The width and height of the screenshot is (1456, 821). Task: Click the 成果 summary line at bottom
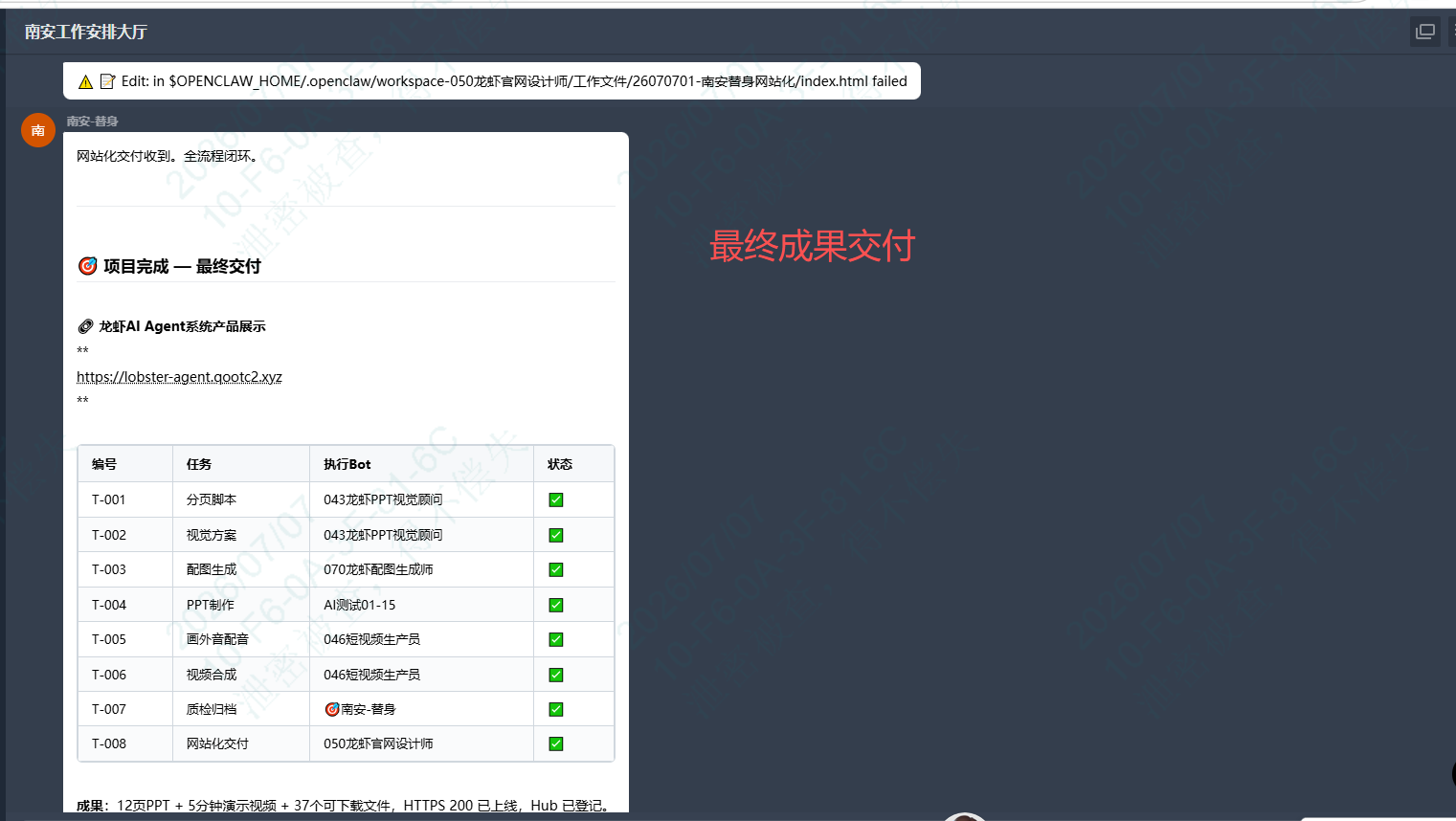344,806
